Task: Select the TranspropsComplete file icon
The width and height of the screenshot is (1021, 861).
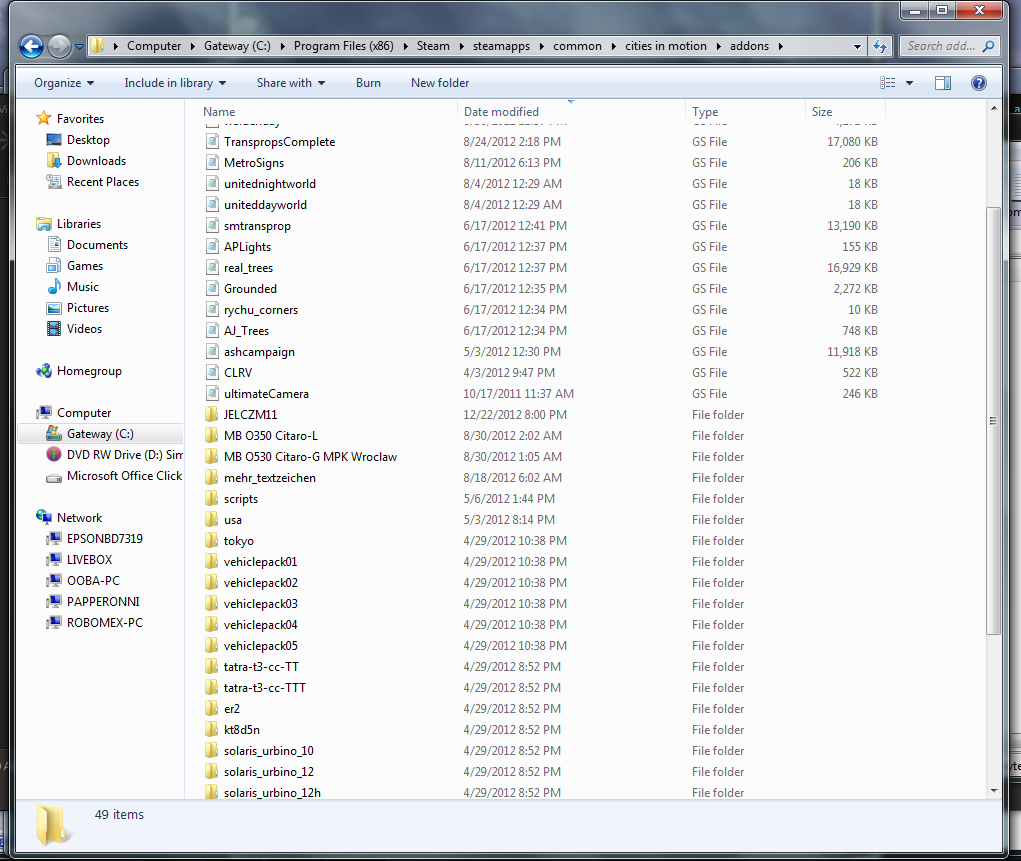Action: point(212,141)
